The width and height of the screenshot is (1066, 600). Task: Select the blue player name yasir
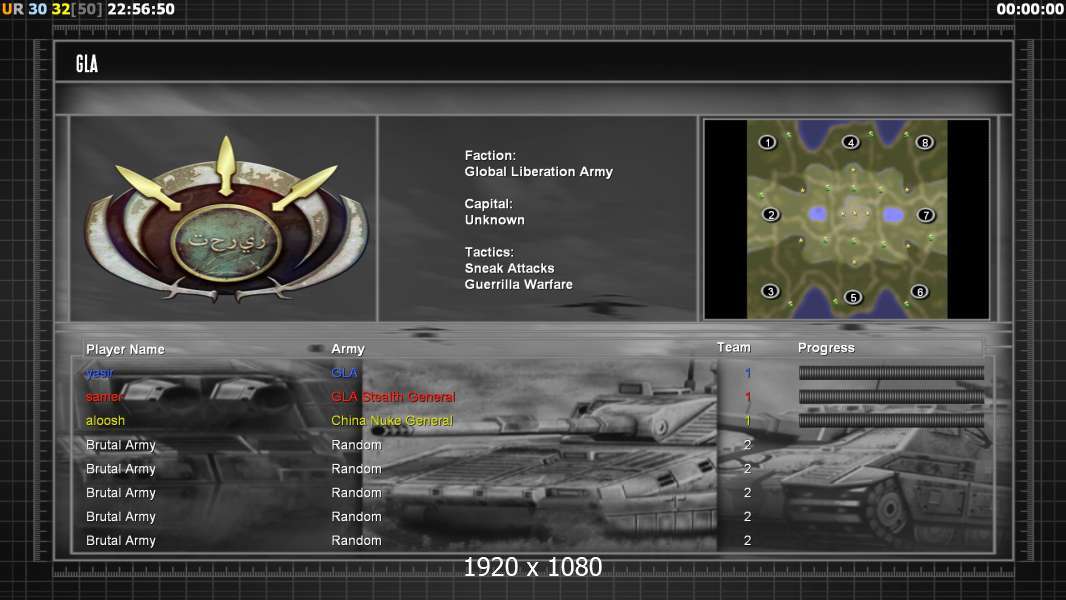(x=99, y=373)
